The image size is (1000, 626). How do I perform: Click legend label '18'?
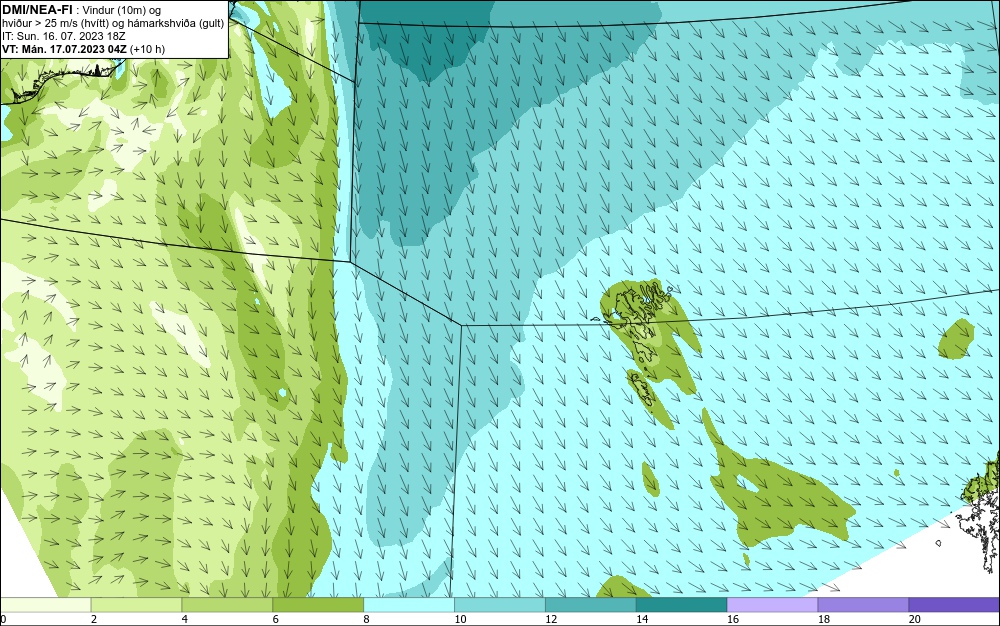point(823,619)
